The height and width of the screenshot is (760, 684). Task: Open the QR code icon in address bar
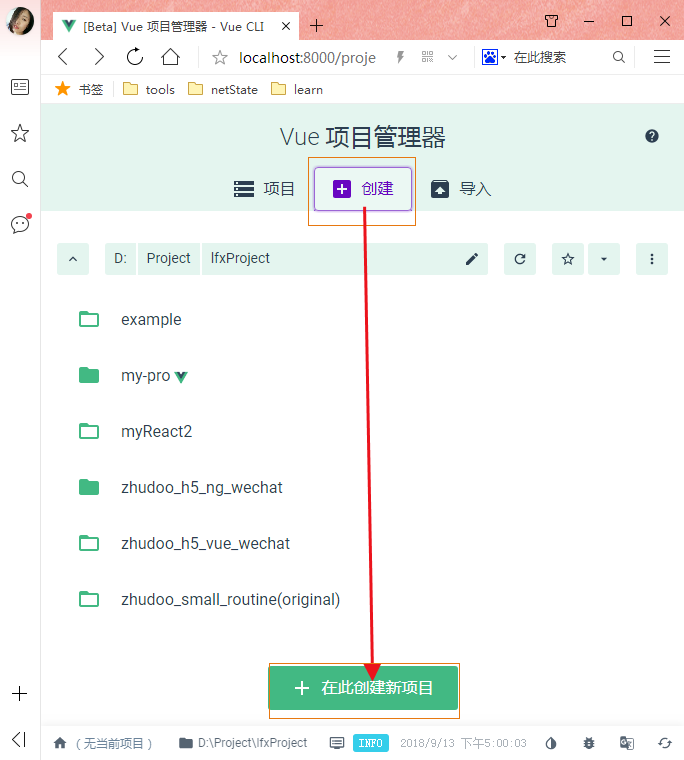pyautogui.click(x=428, y=57)
